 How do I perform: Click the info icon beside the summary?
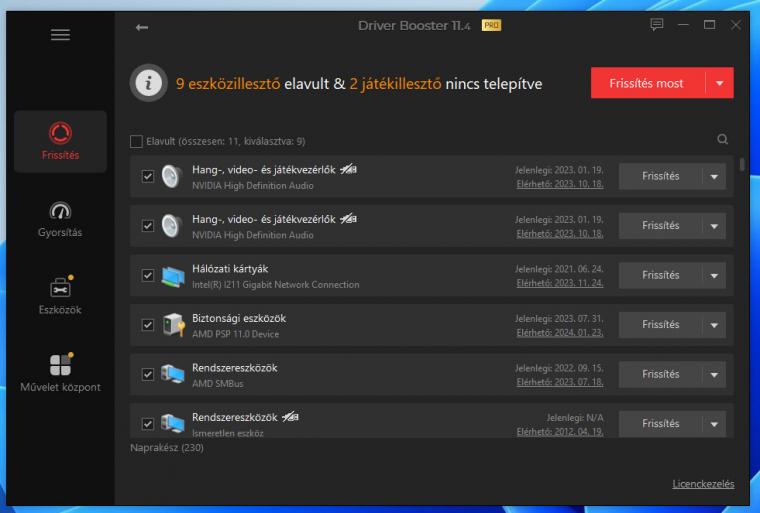(x=149, y=83)
